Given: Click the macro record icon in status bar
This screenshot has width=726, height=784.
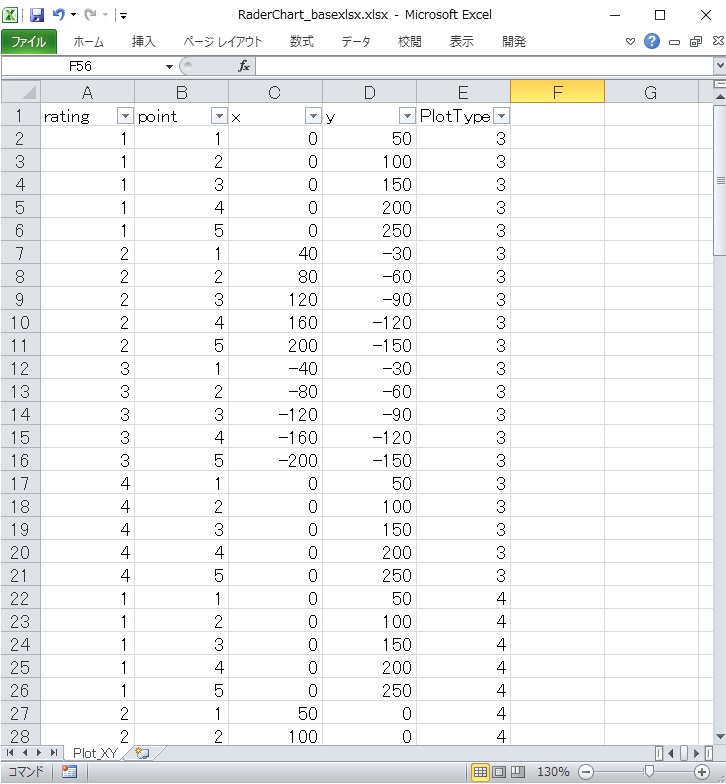Looking at the screenshot, I should [69, 772].
